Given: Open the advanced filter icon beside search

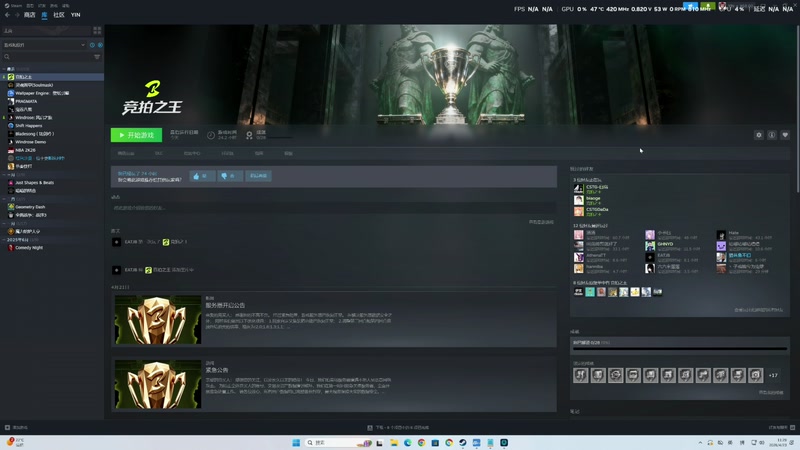Looking at the screenshot, I should [x=97, y=57].
